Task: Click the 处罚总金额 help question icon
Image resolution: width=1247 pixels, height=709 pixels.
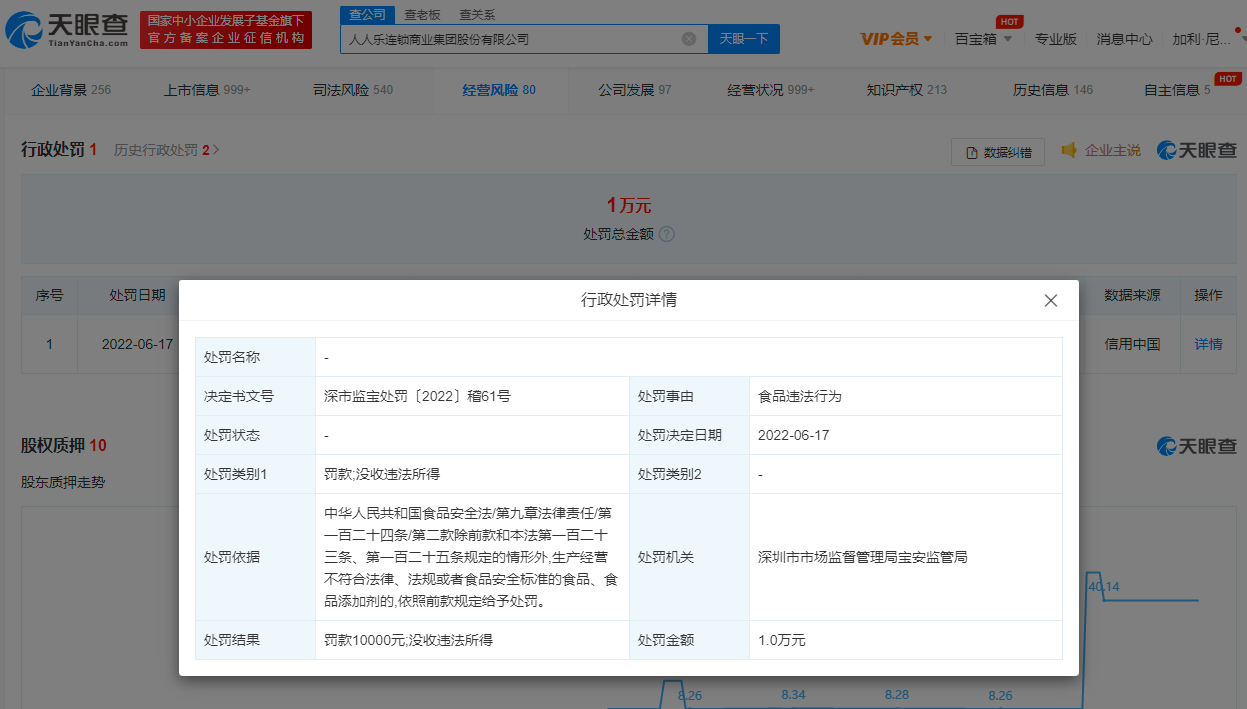Action: pyautogui.click(x=667, y=234)
